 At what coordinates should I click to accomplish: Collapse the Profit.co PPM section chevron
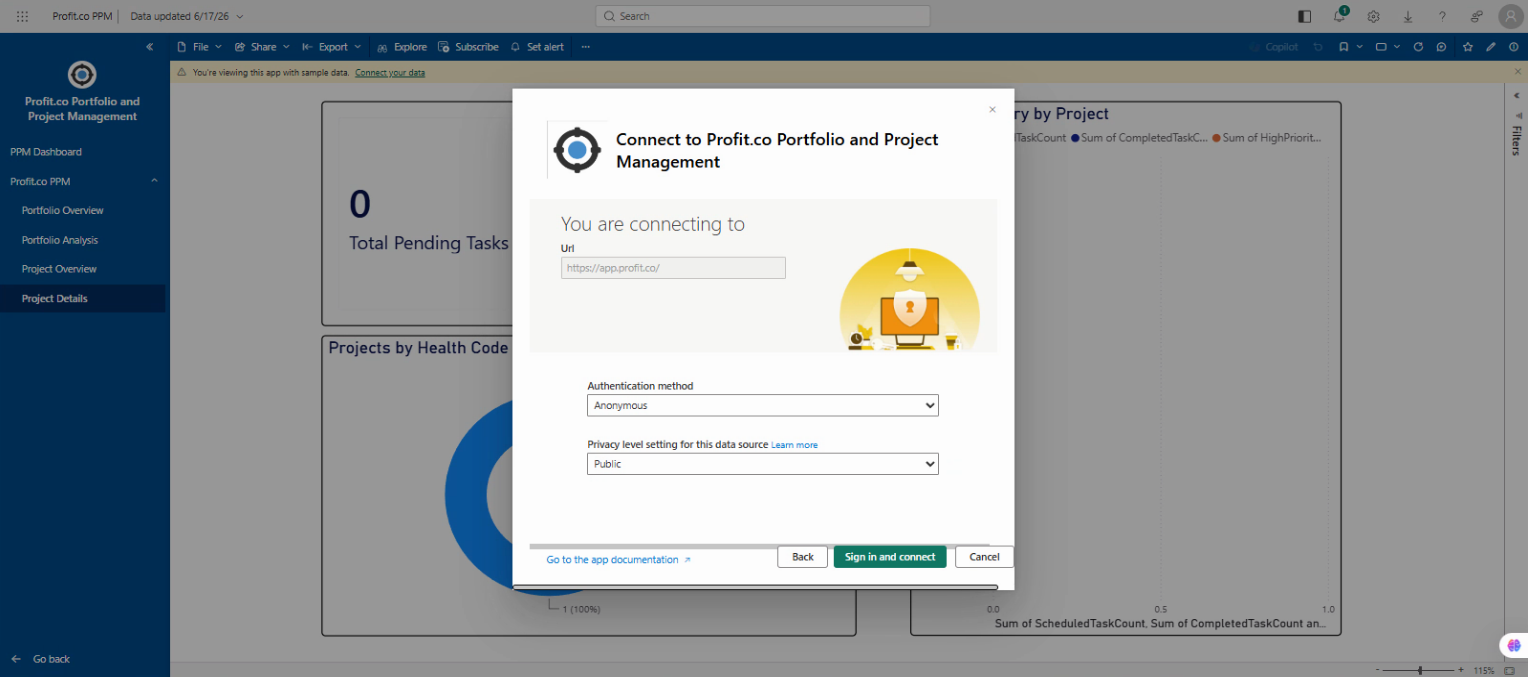click(154, 181)
